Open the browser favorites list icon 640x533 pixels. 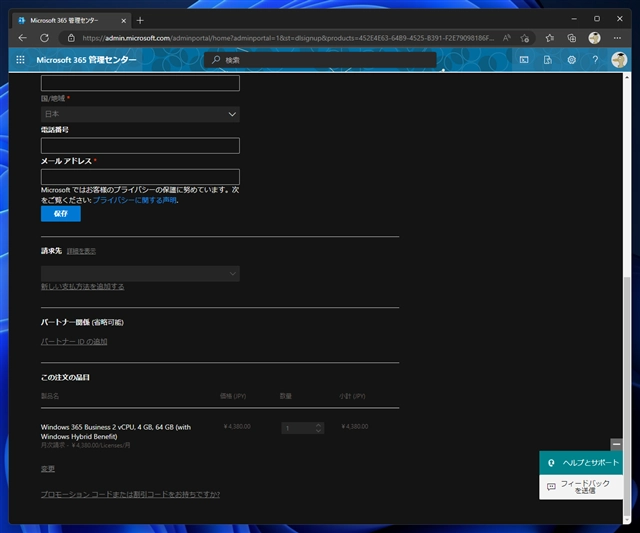549,38
